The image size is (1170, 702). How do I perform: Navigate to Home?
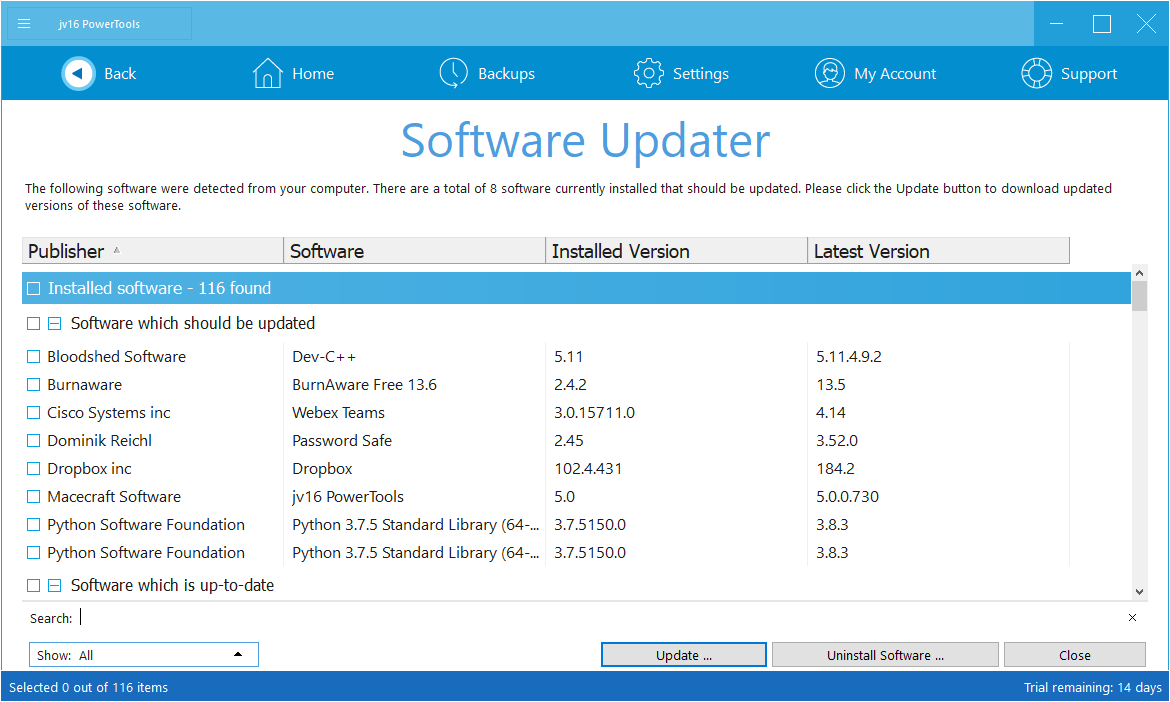266,73
